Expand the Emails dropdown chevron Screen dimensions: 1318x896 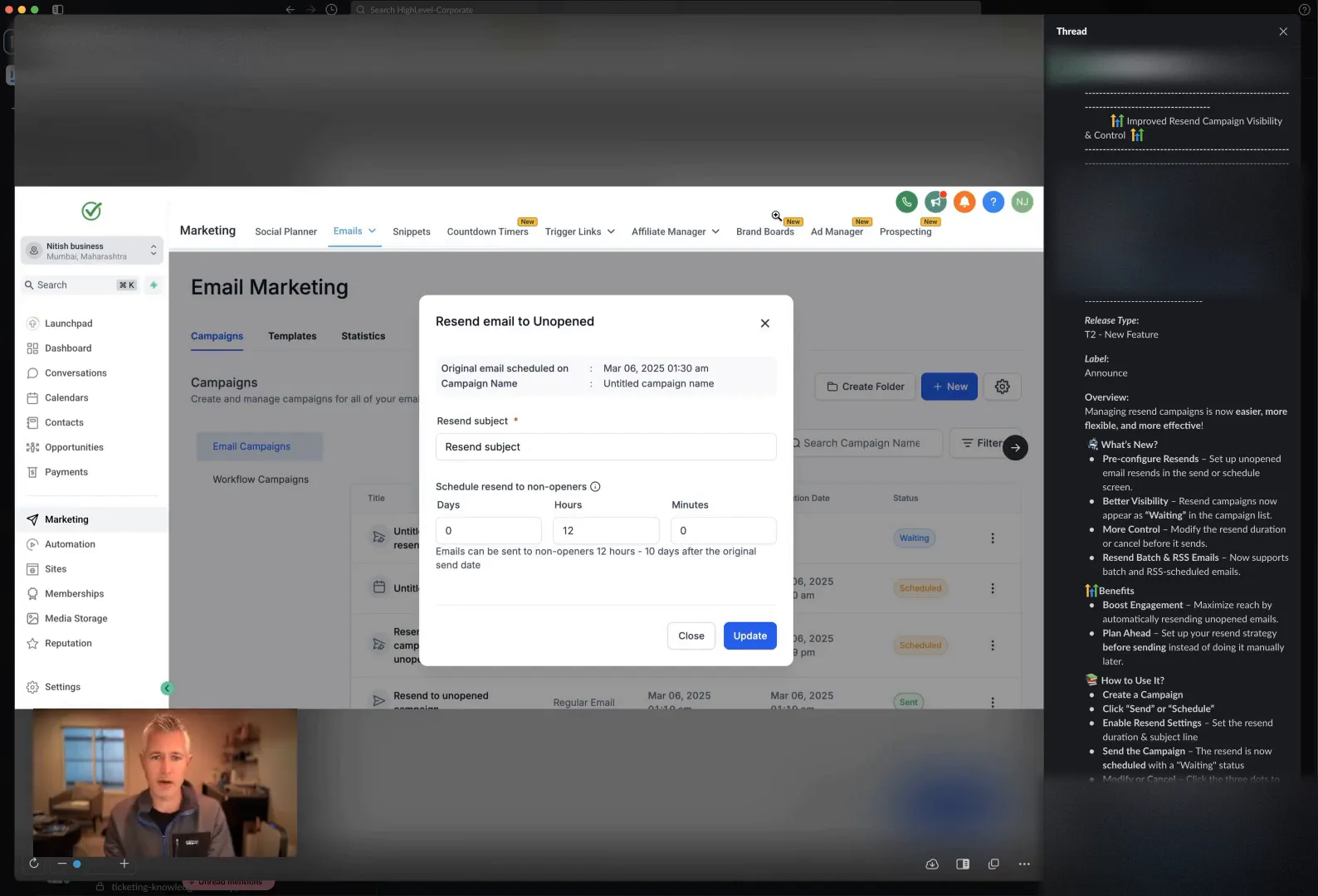pos(373,231)
